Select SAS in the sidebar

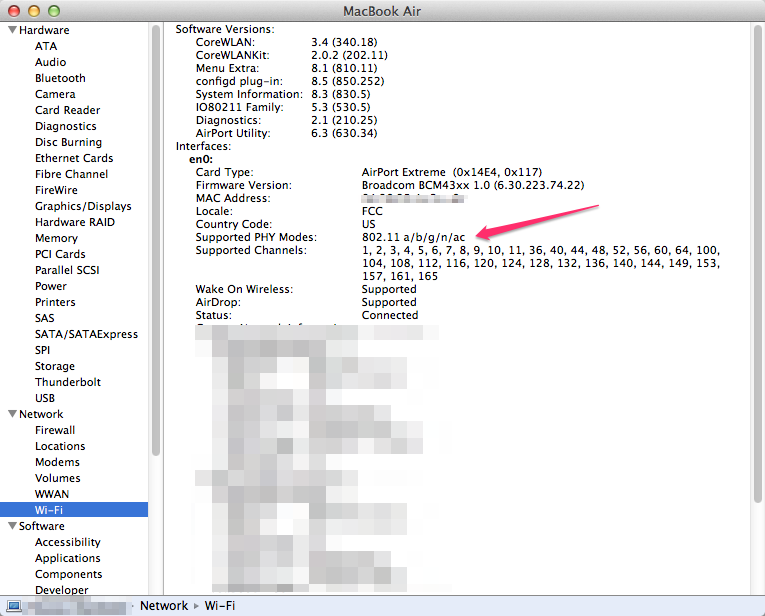pyautogui.click(x=44, y=318)
